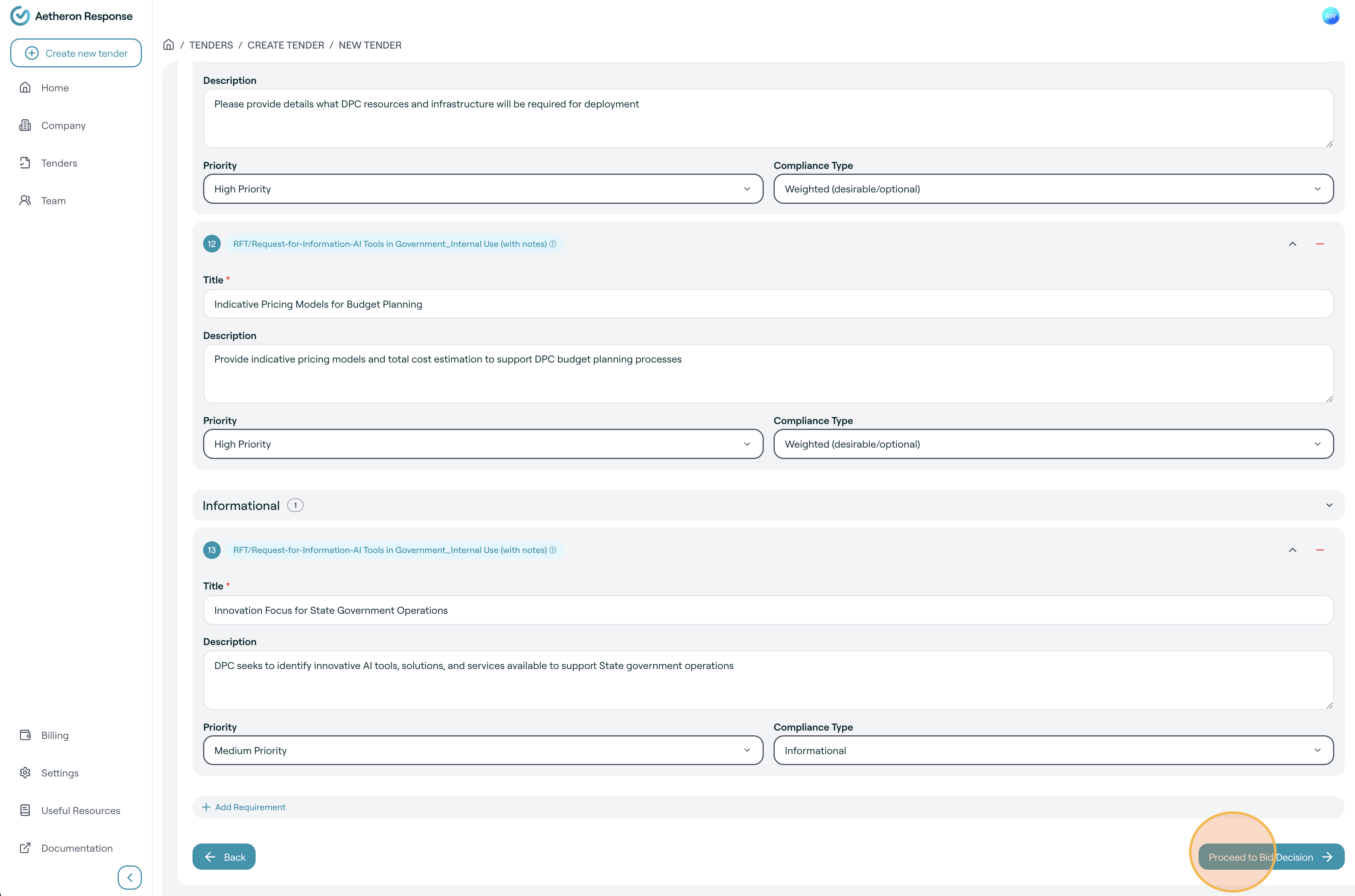The image size is (1355, 896).
Task: Remove requirement 12 with red minus icon
Action: [1320, 244]
